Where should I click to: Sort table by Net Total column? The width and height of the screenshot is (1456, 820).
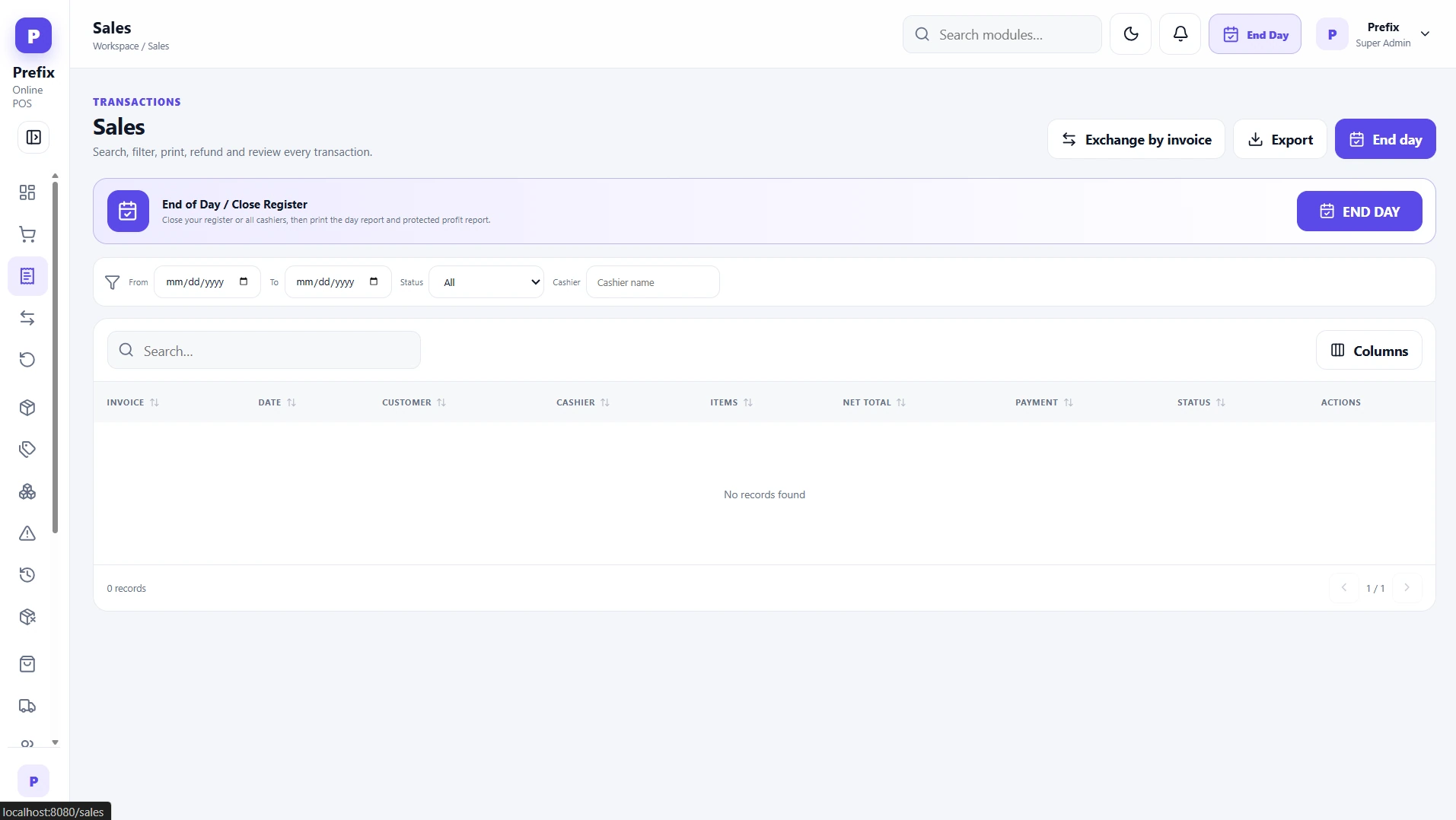click(x=874, y=402)
